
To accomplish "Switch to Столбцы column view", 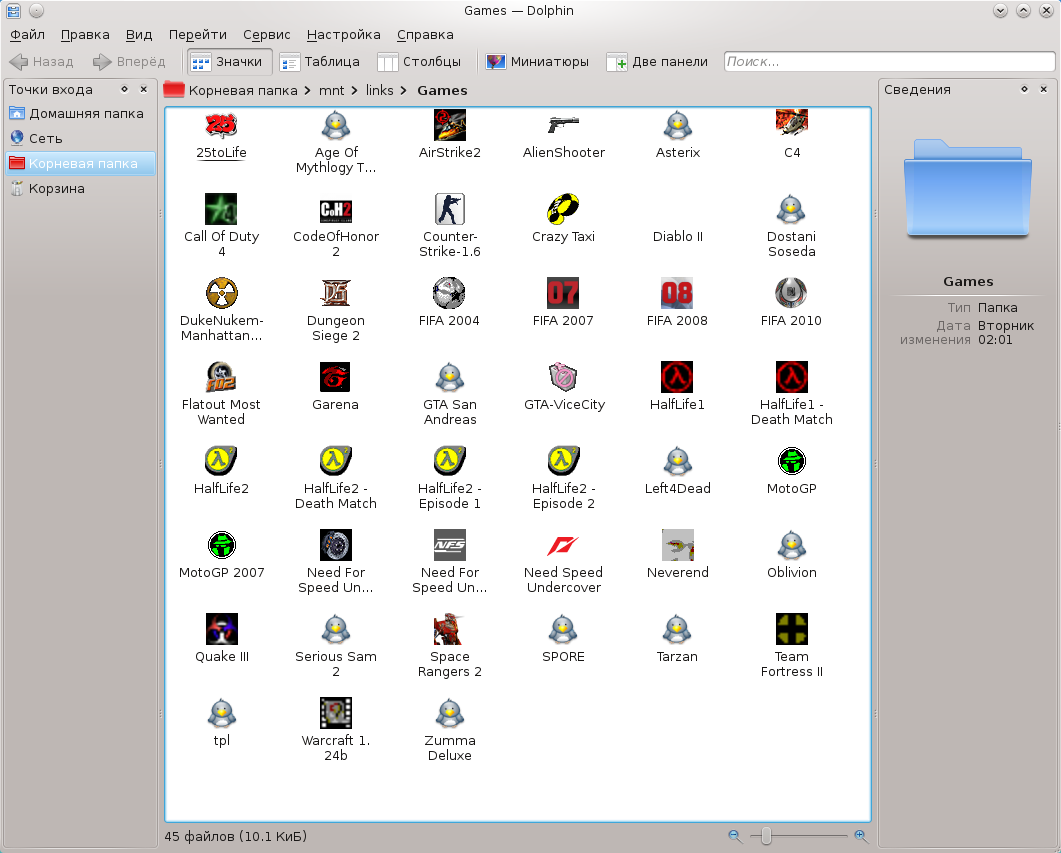I will click(420, 62).
